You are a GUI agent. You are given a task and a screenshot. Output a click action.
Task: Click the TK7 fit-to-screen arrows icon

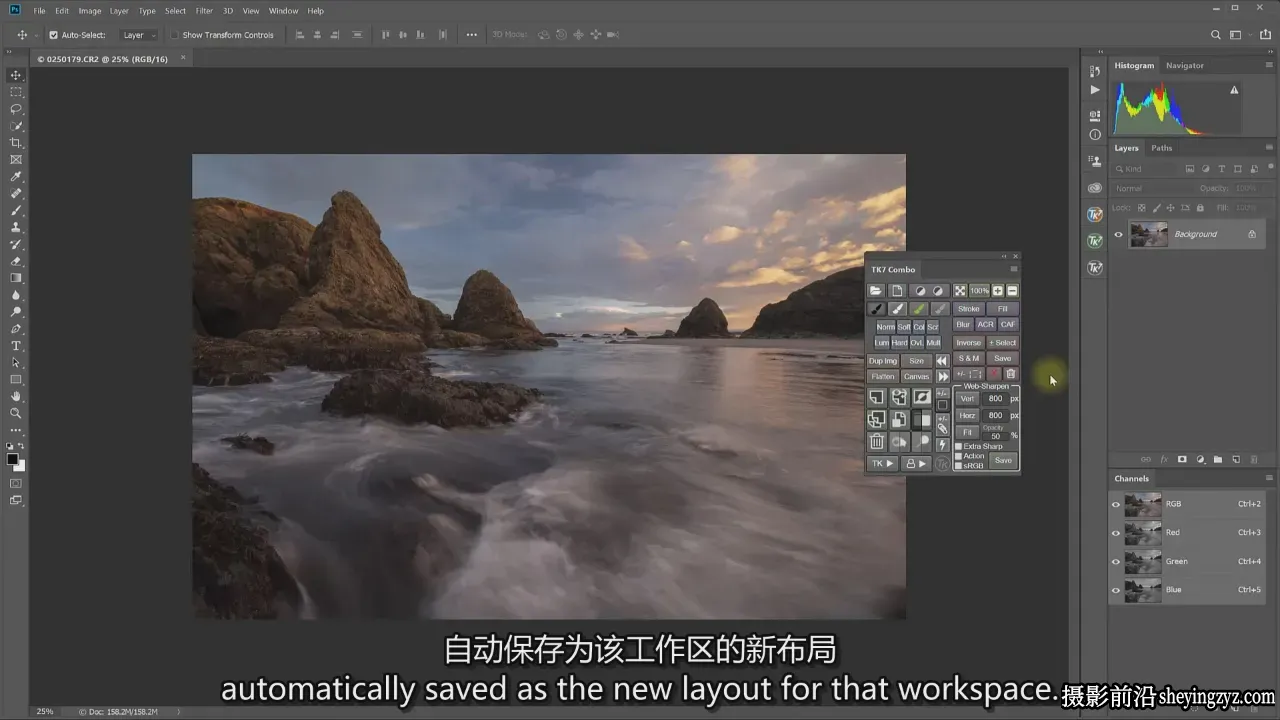(960, 291)
